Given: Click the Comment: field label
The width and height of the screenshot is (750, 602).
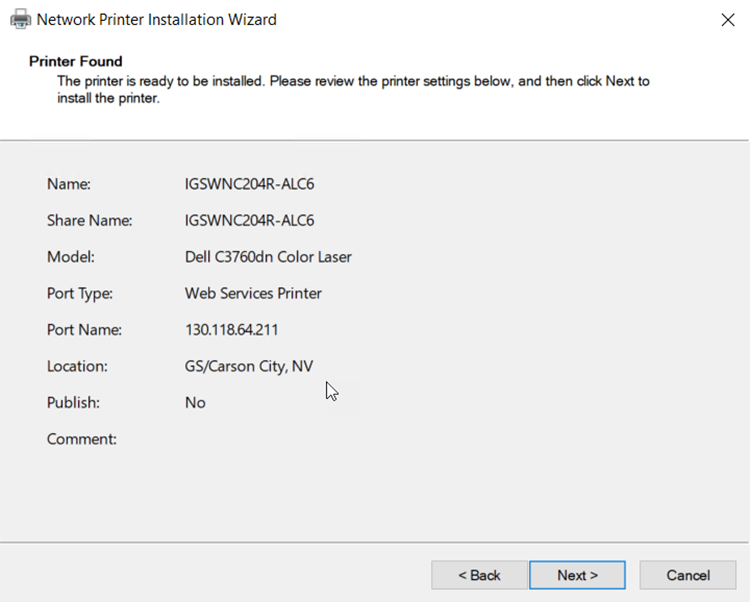Looking at the screenshot, I should 82,439.
